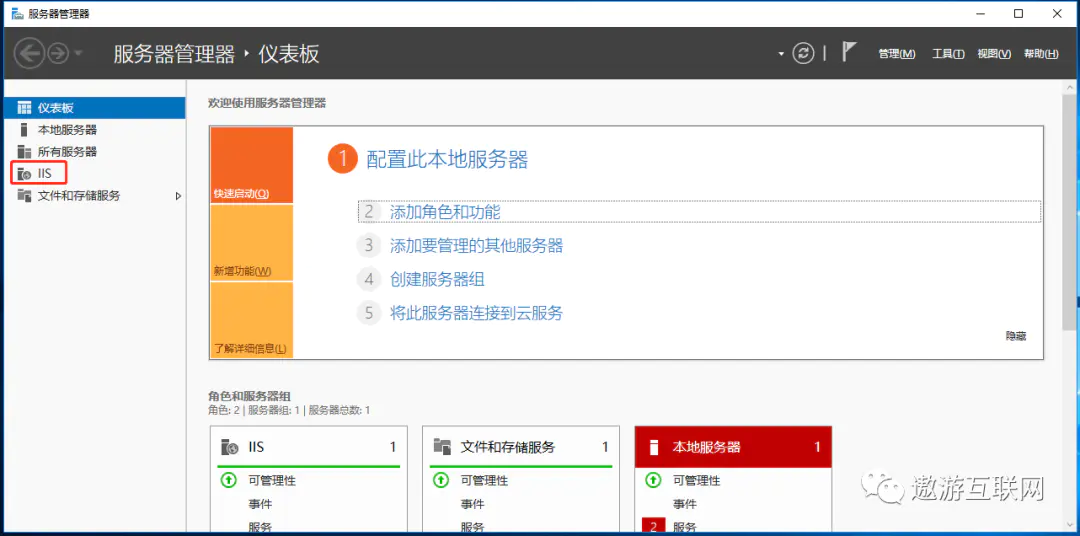Viewport: 1080px width, 536px height.
Task: Select 本地服务器 in the sidebar
Action: coord(94,130)
